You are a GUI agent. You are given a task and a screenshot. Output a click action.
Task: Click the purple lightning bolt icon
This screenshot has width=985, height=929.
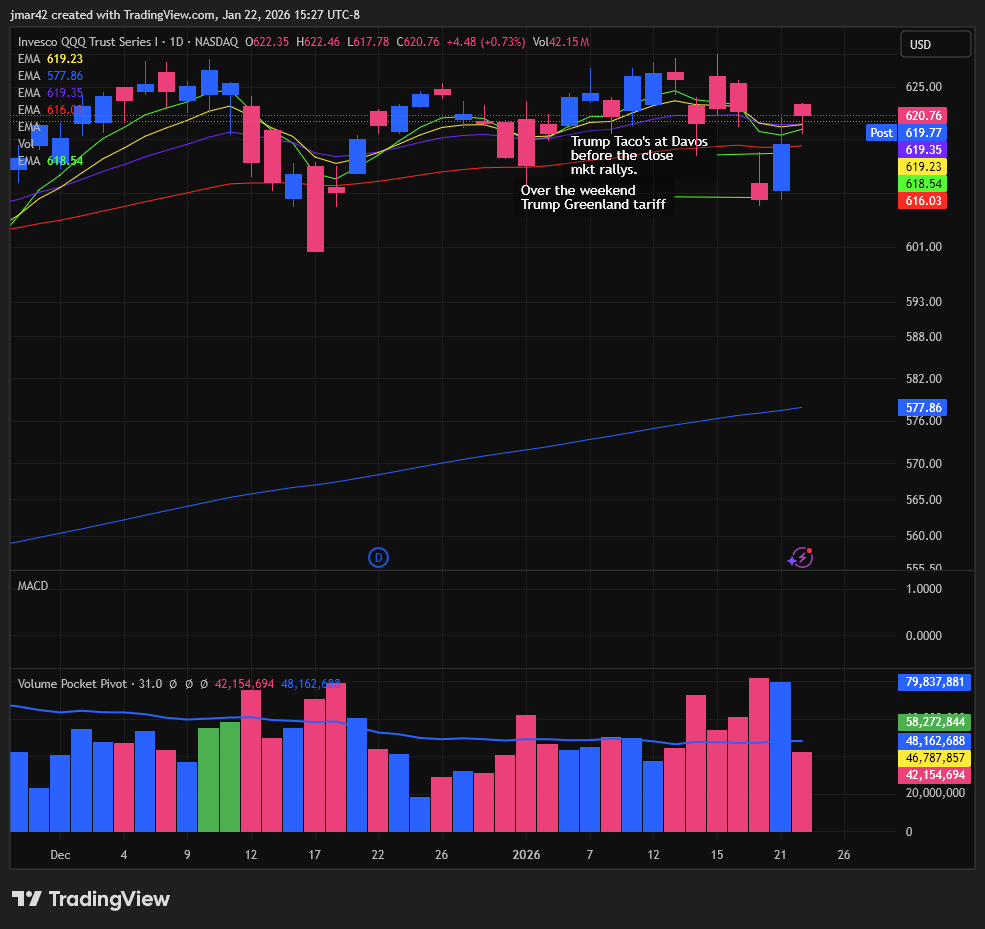click(800, 558)
